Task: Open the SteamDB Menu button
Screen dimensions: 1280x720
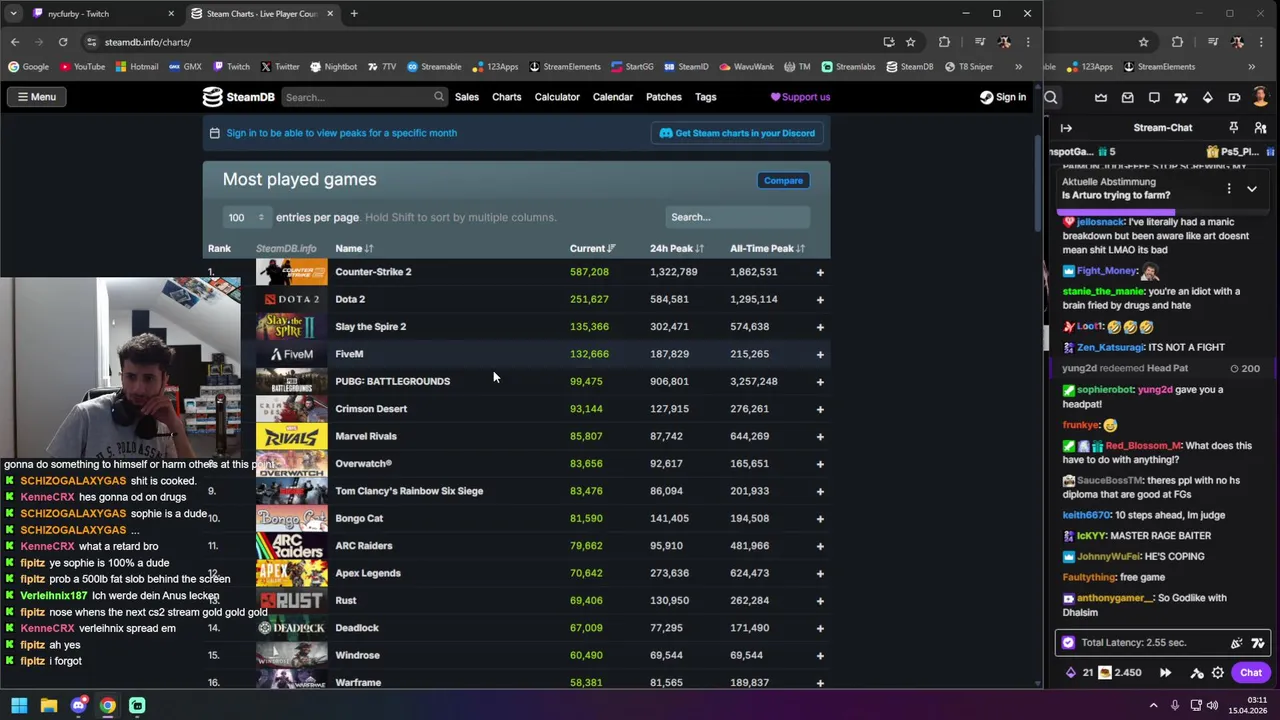Action: point(37,97)
